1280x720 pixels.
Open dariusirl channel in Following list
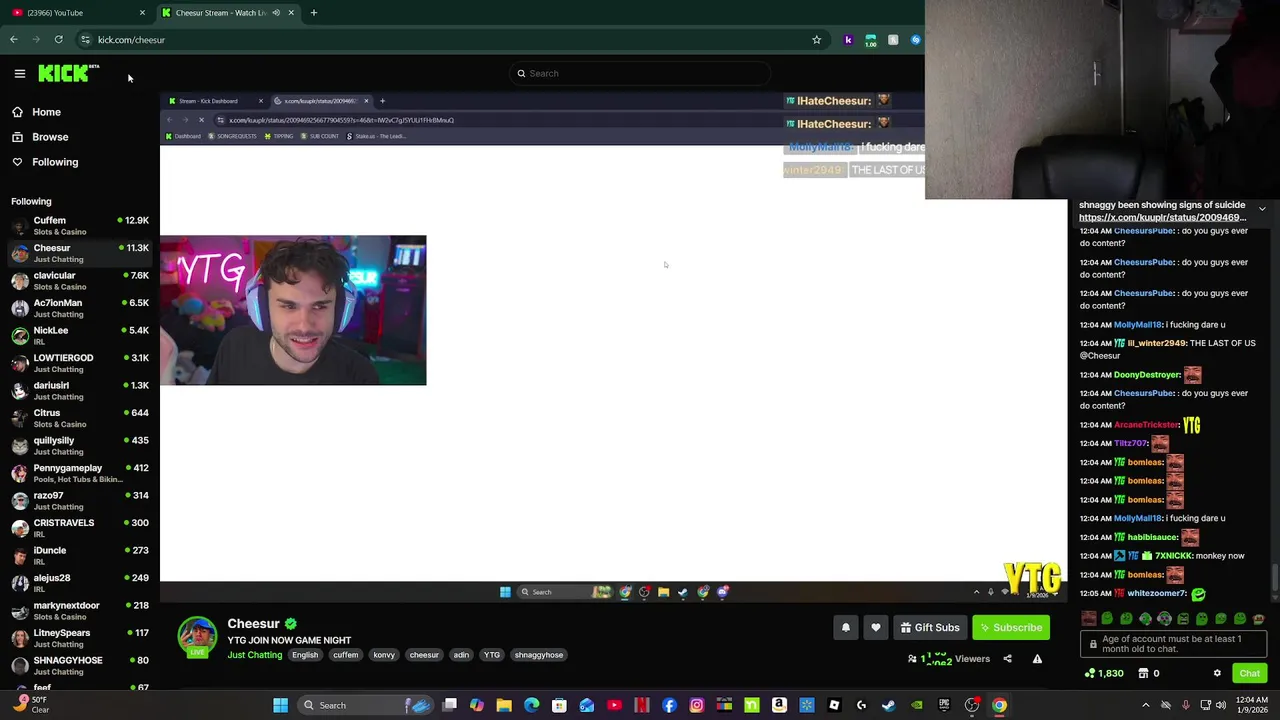click(80, 391)
